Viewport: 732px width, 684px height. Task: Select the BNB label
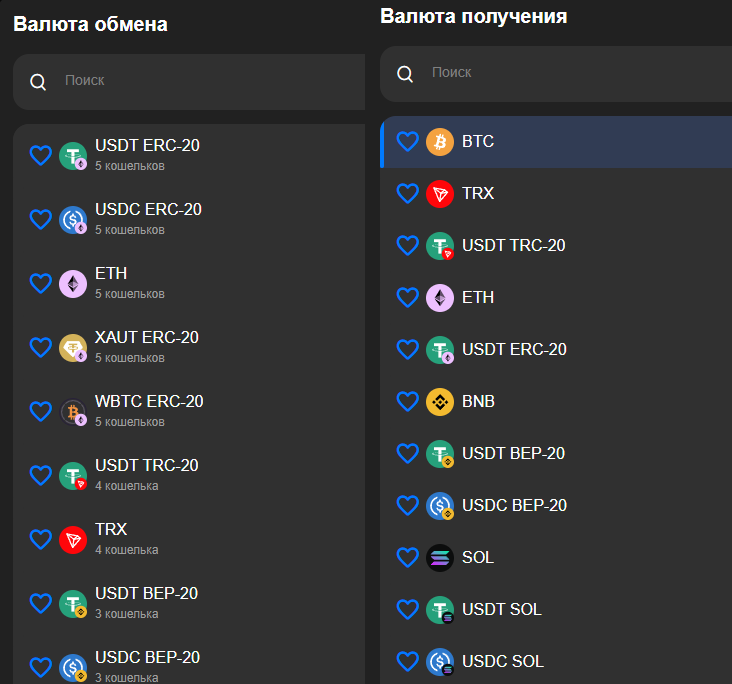pos(478,402)
